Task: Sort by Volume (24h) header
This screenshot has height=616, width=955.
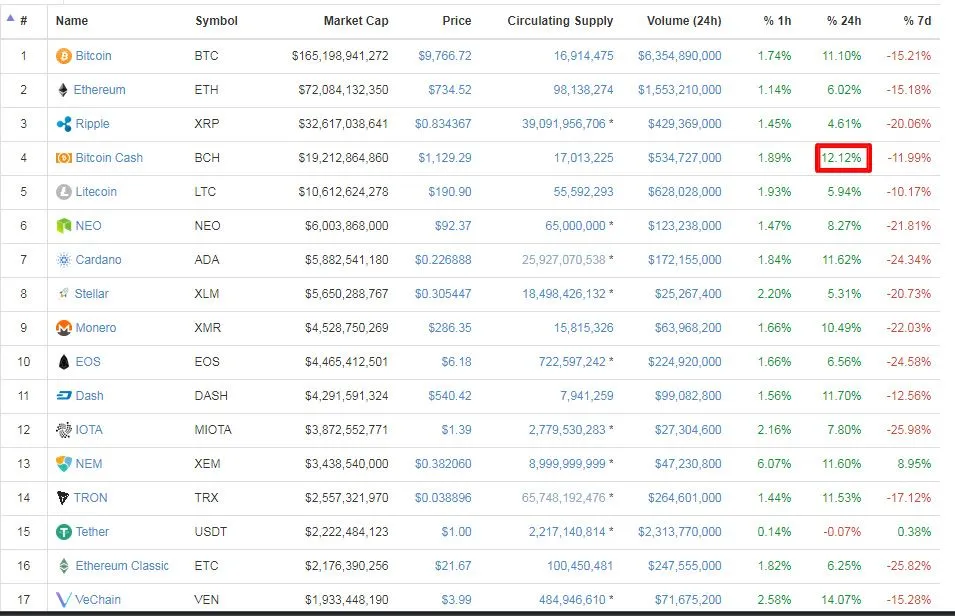Action: pos(684,21)
